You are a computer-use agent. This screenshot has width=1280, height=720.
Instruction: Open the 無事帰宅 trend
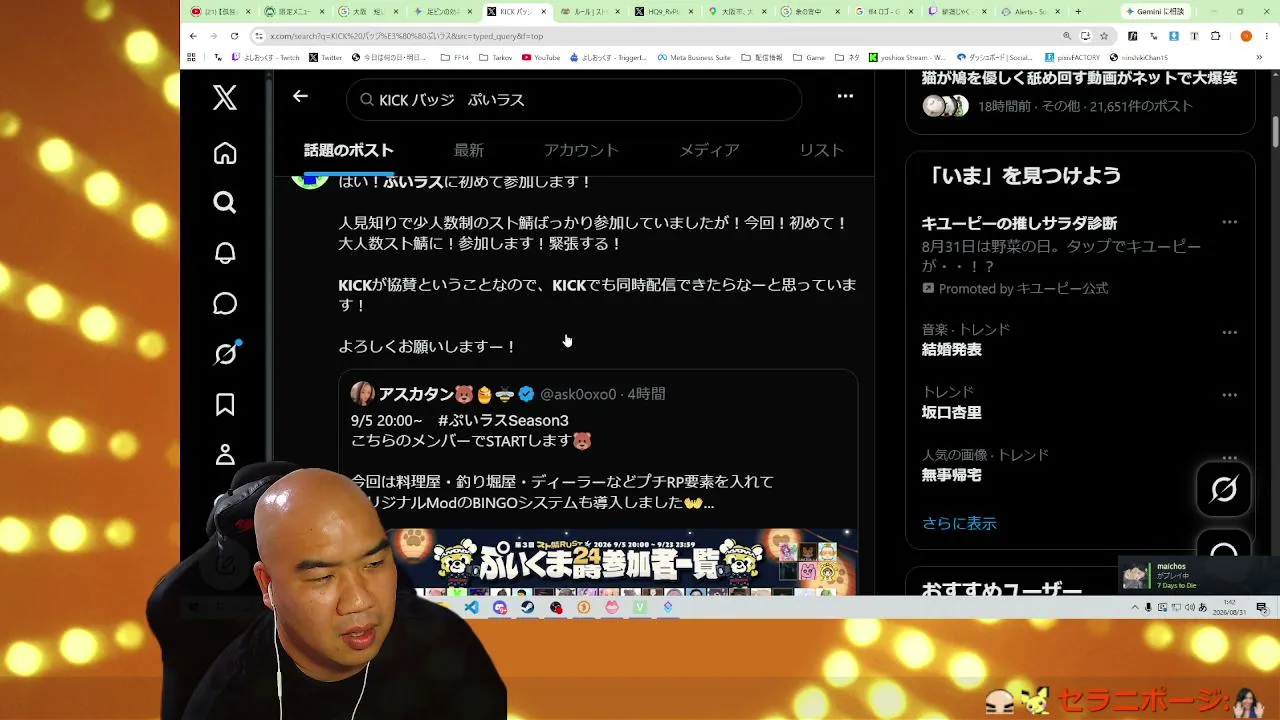[x=952, y=475]
